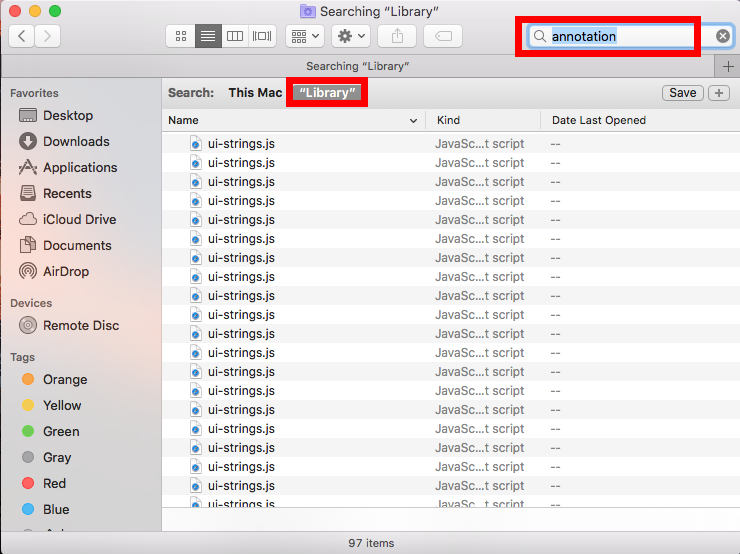Sort by the Name column header

coord(292,120)
